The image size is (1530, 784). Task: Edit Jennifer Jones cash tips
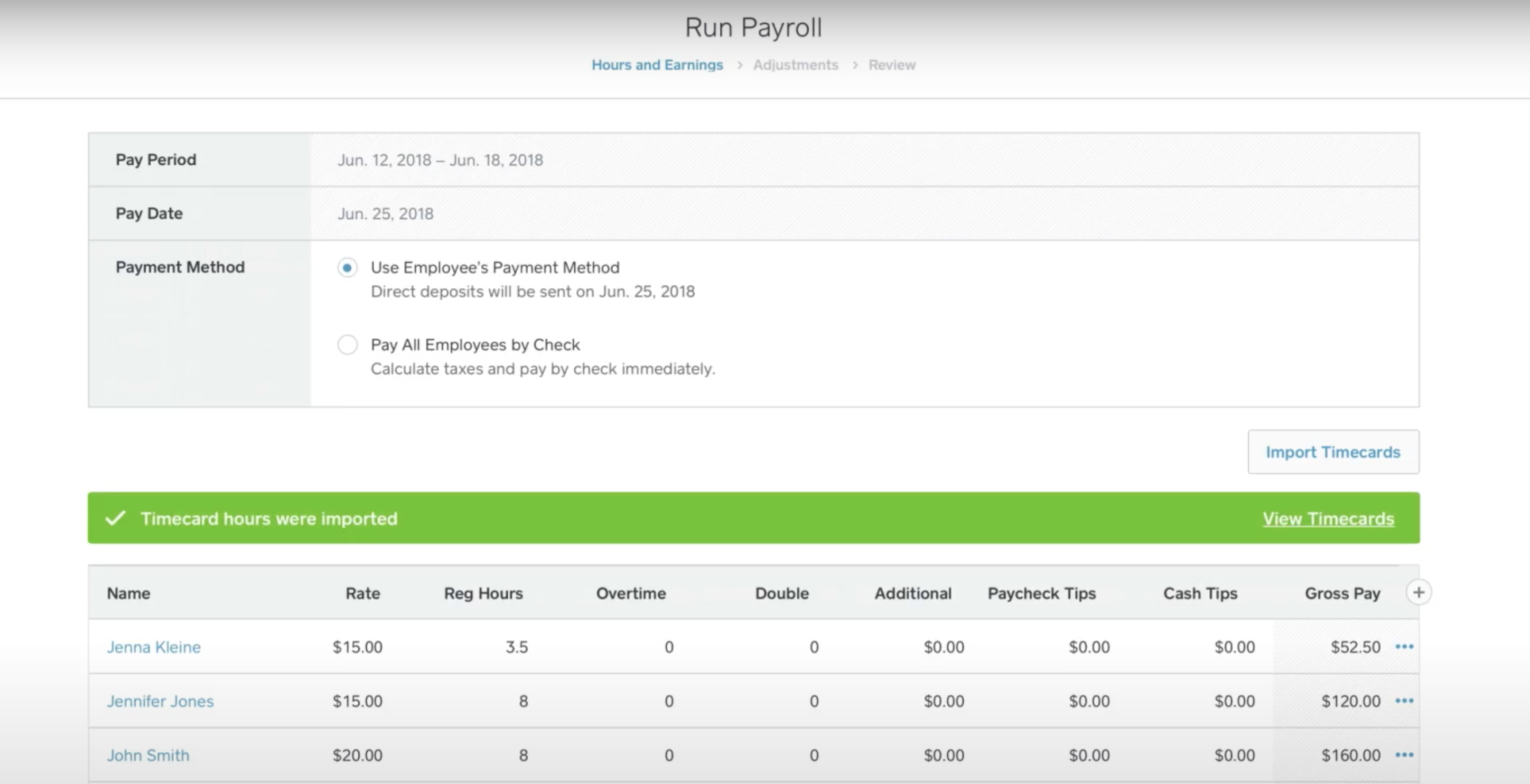click(1235, 701)
